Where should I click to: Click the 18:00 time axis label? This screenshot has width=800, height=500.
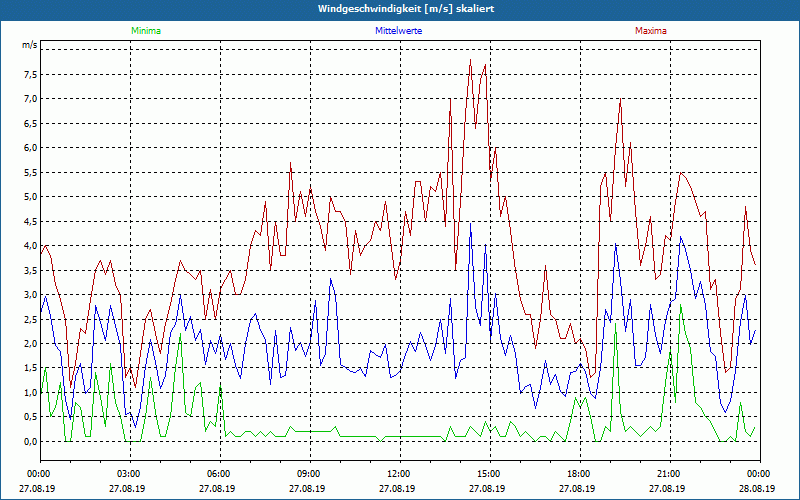click(x=580, y=474)
